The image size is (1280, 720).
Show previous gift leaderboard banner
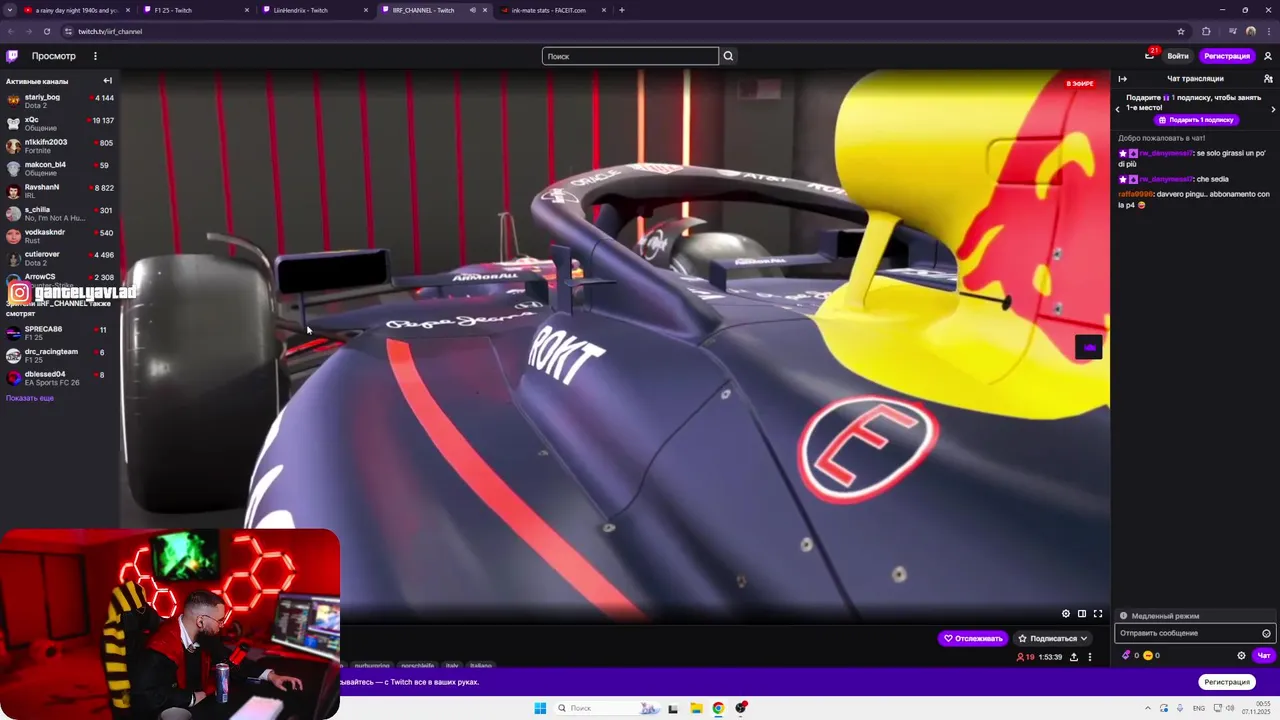[x=1118, y=109]
